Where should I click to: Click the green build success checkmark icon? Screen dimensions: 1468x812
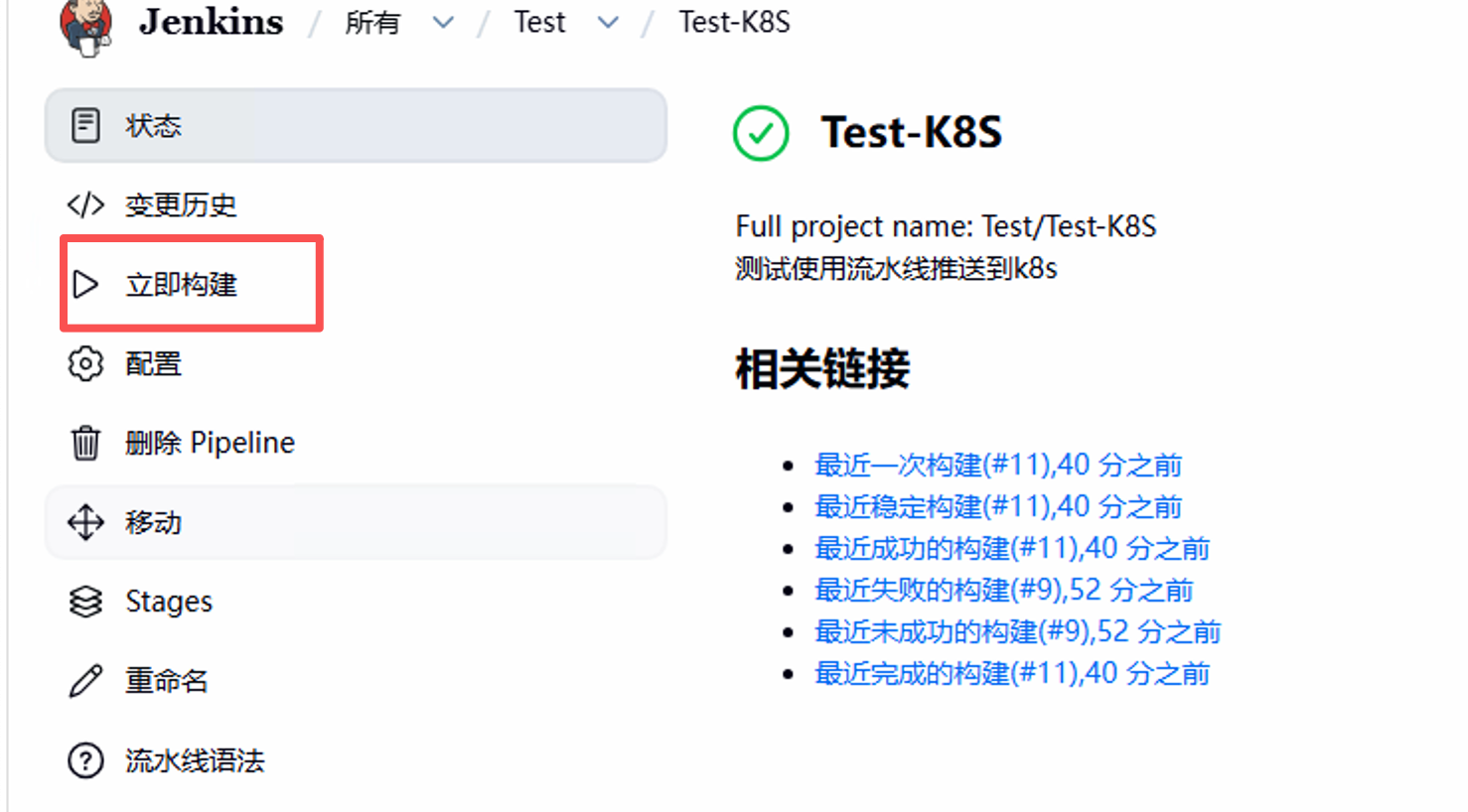pos(761,133)
